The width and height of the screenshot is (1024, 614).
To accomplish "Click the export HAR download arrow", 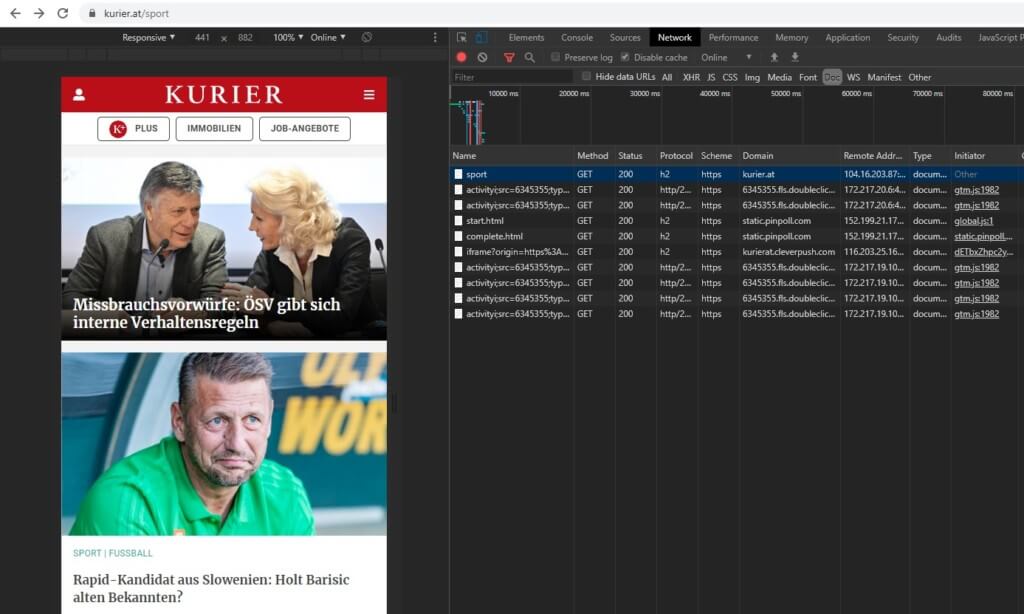I will point(795,58).
